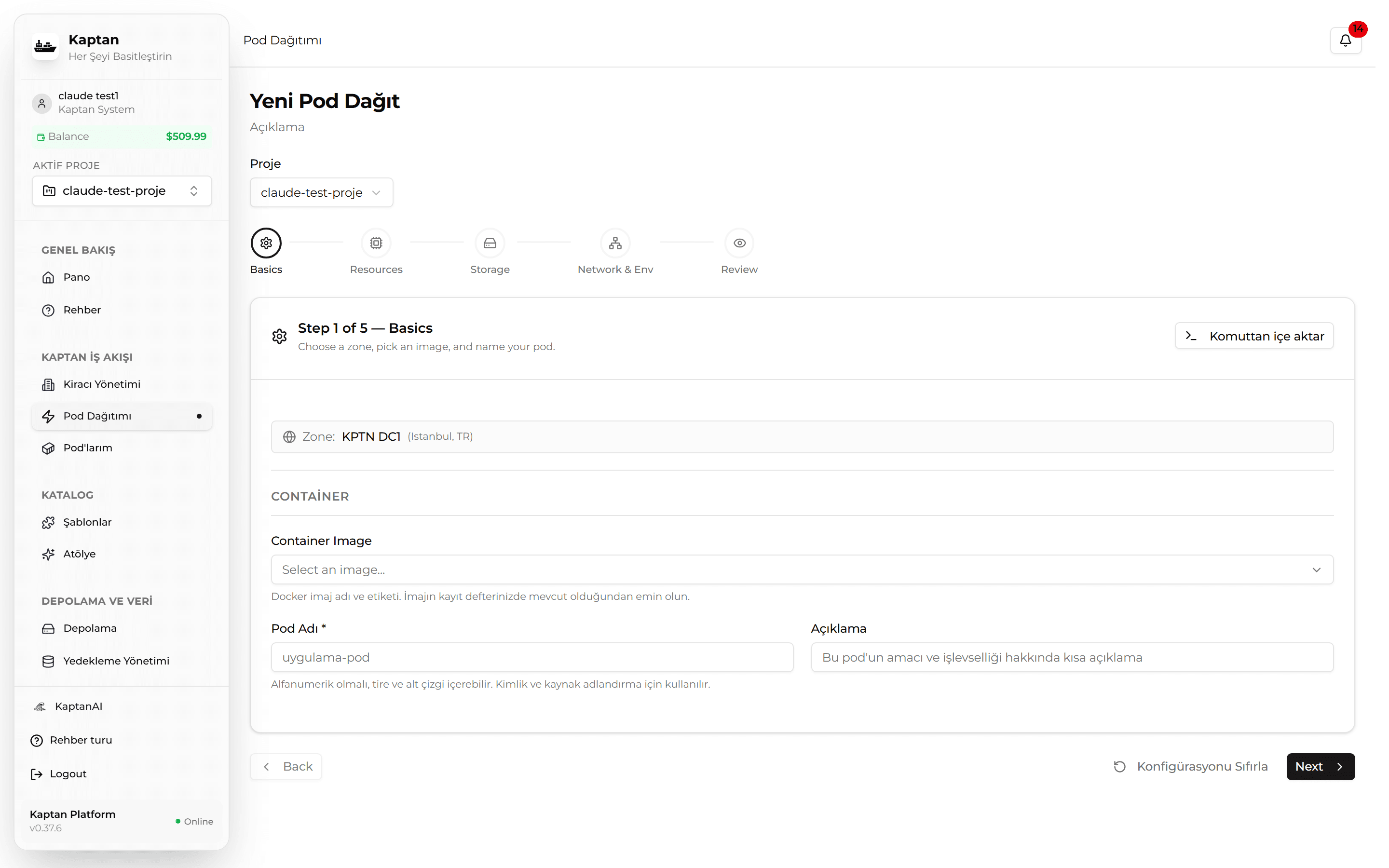The height and width of the screenshot is (868, 1389).
Task: Select the Basics step gear icon
Action: 266,243
